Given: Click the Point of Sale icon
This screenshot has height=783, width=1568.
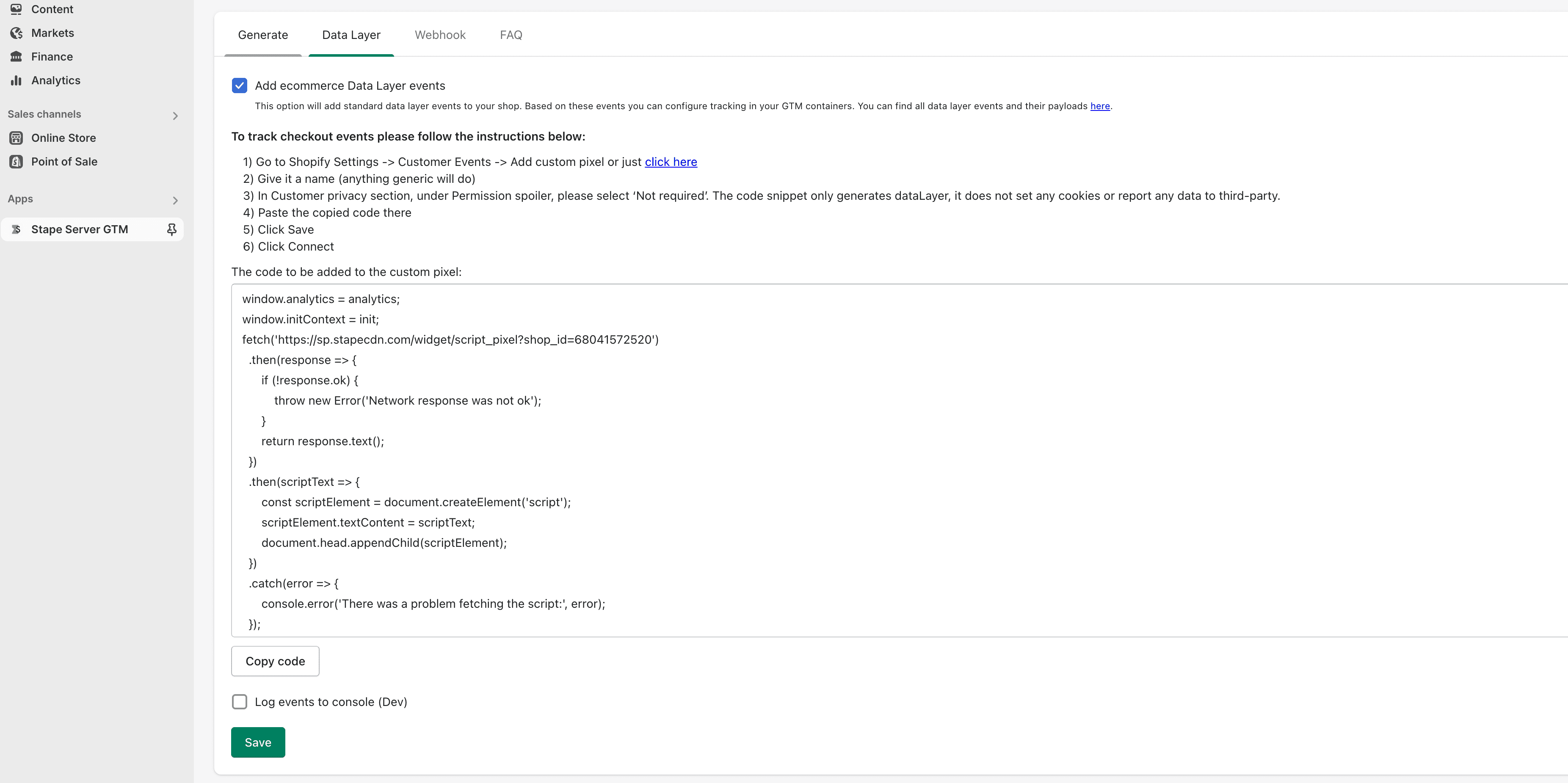Looking at the screenshot, I should point(17,162).
